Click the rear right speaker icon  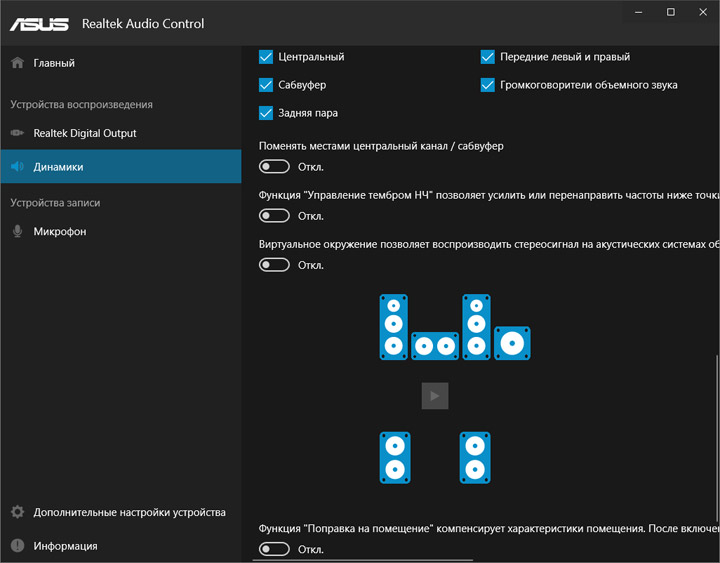(x=475, y=458)
